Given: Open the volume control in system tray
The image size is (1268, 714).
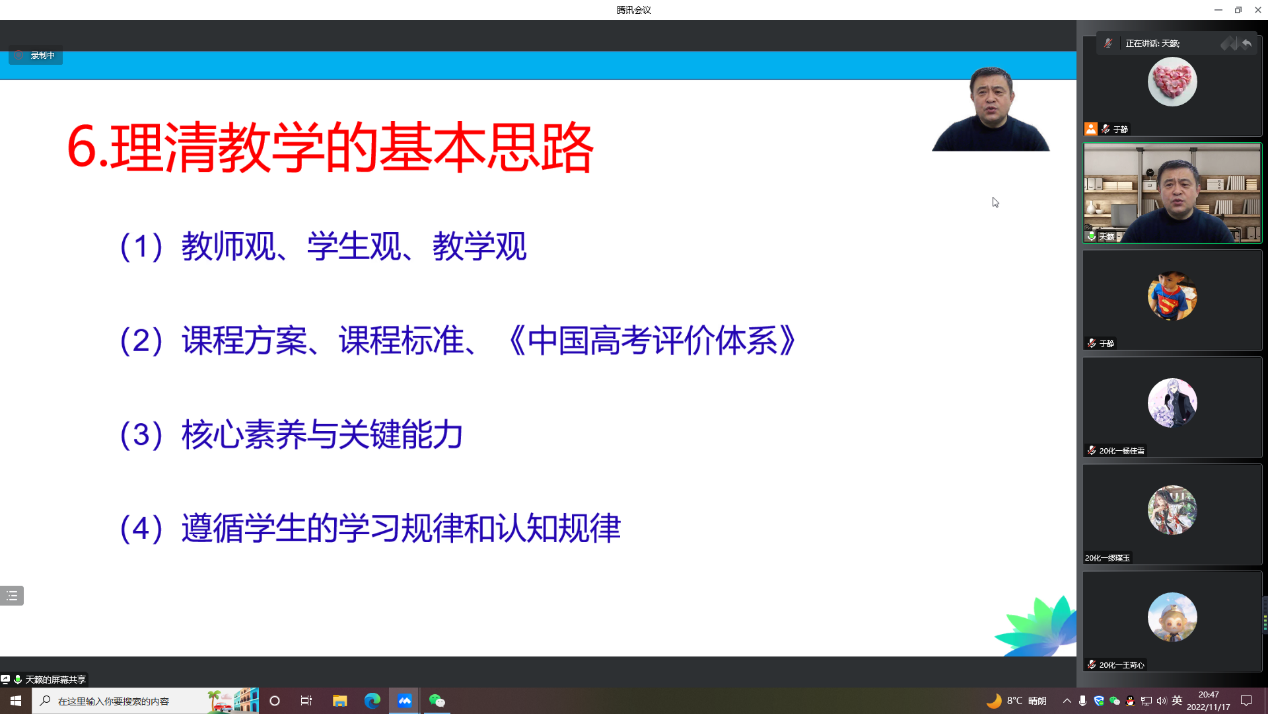Looking at the screenshot, I should (1161, 701).
